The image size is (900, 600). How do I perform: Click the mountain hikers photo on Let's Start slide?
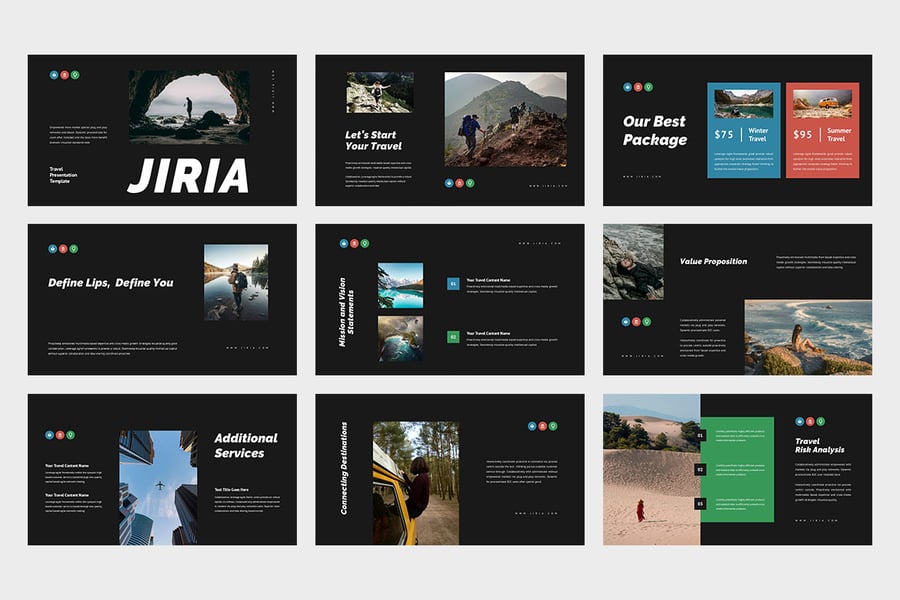tap(505, 118)
